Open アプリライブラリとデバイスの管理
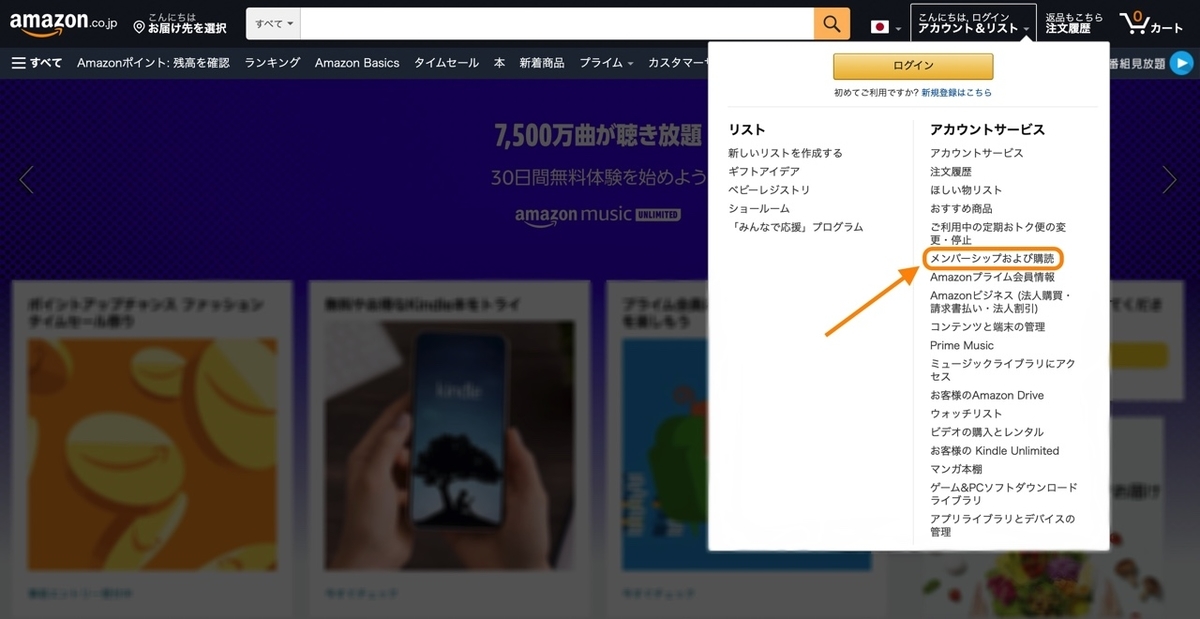This screenshot has height=619, width=1200. [1003, 525]
